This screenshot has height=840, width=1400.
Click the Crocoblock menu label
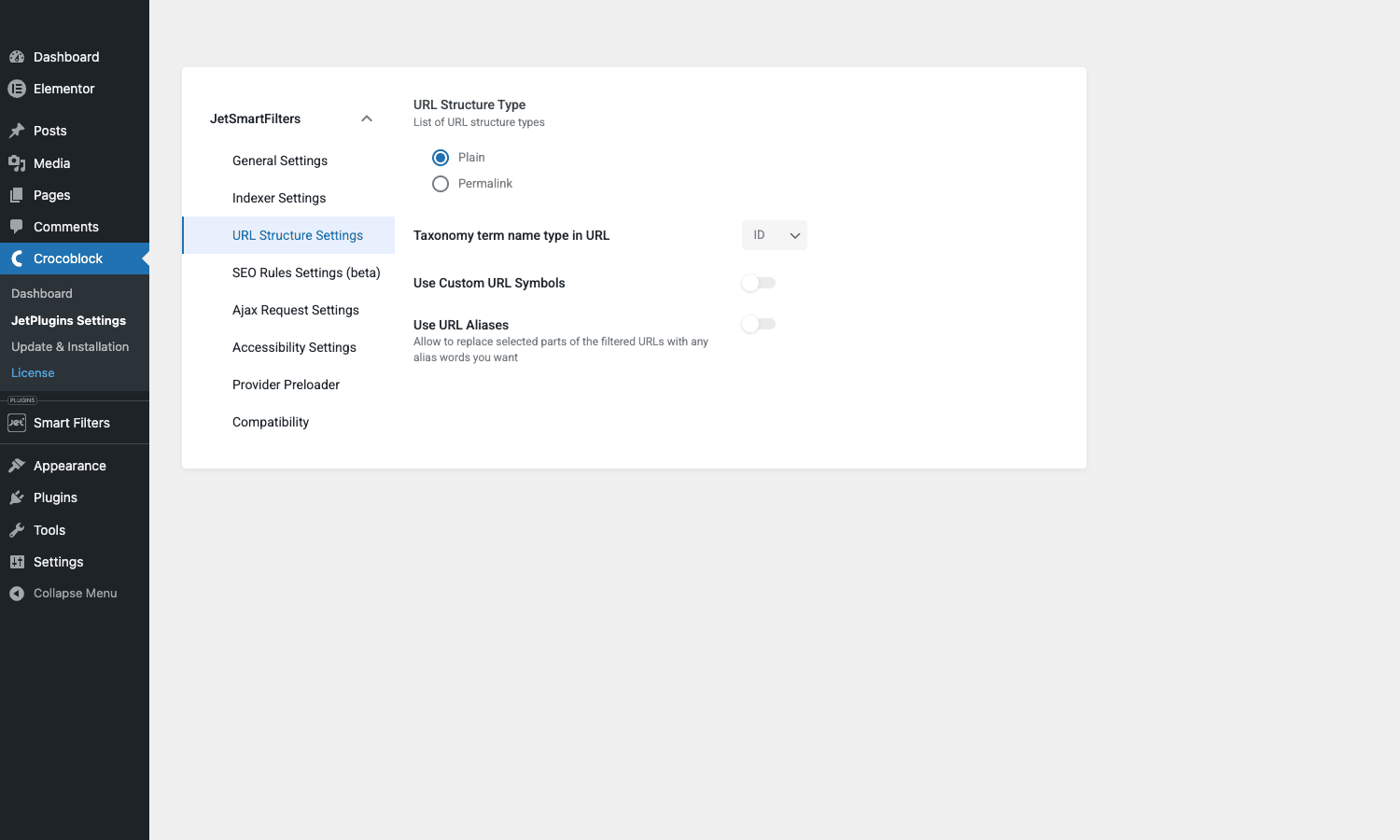tap(68, 259)
